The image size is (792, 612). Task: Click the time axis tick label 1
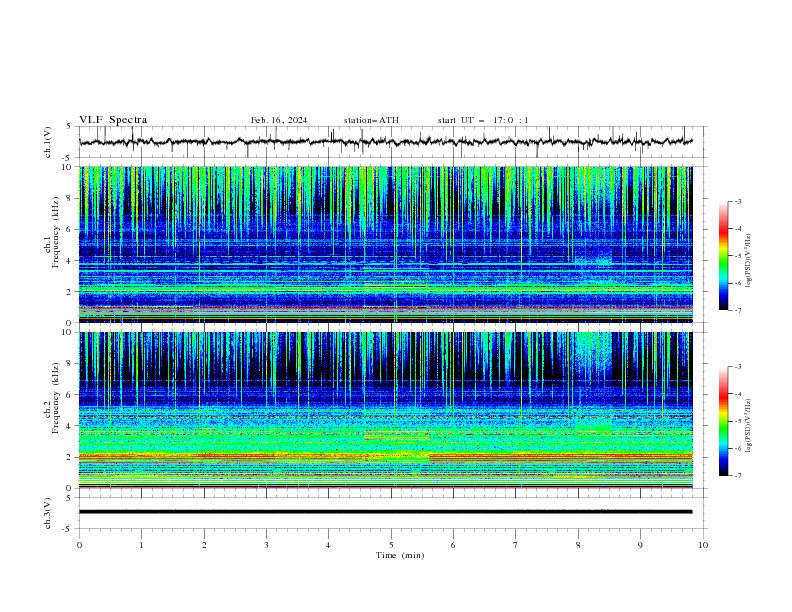141,545
